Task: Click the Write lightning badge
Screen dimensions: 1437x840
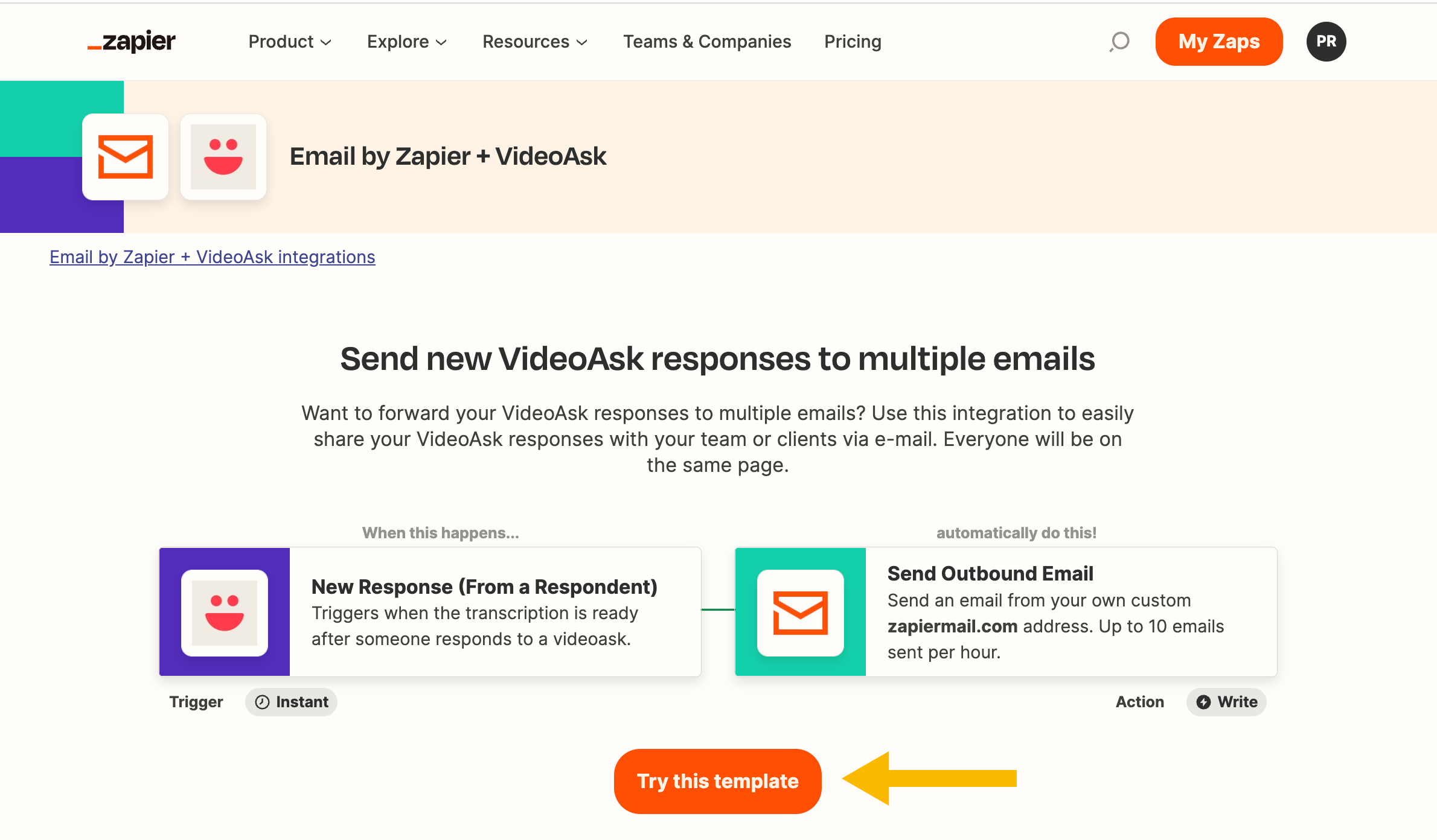Action: coord(1226,702)
